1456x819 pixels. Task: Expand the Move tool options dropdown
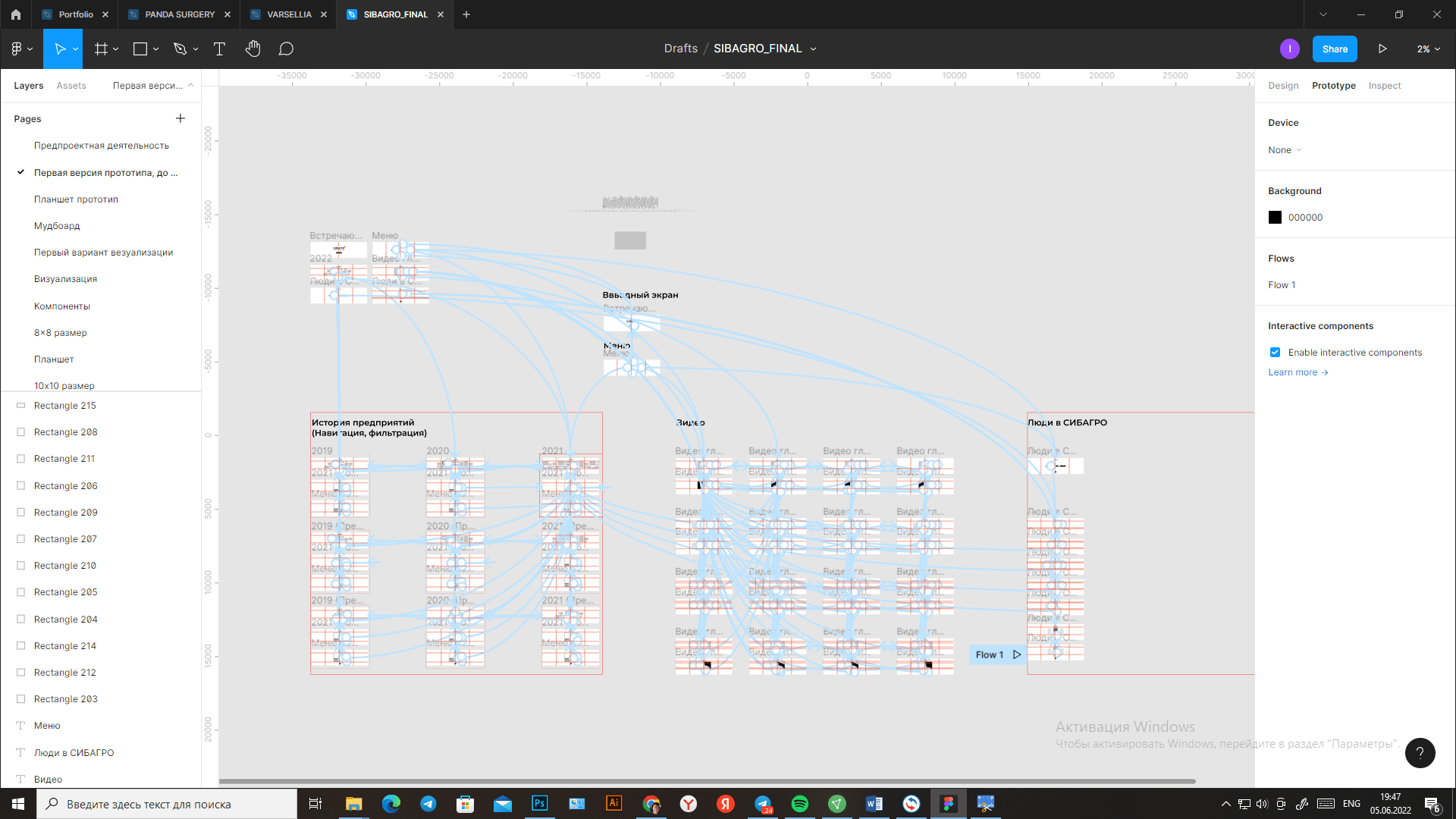(75, 49)
